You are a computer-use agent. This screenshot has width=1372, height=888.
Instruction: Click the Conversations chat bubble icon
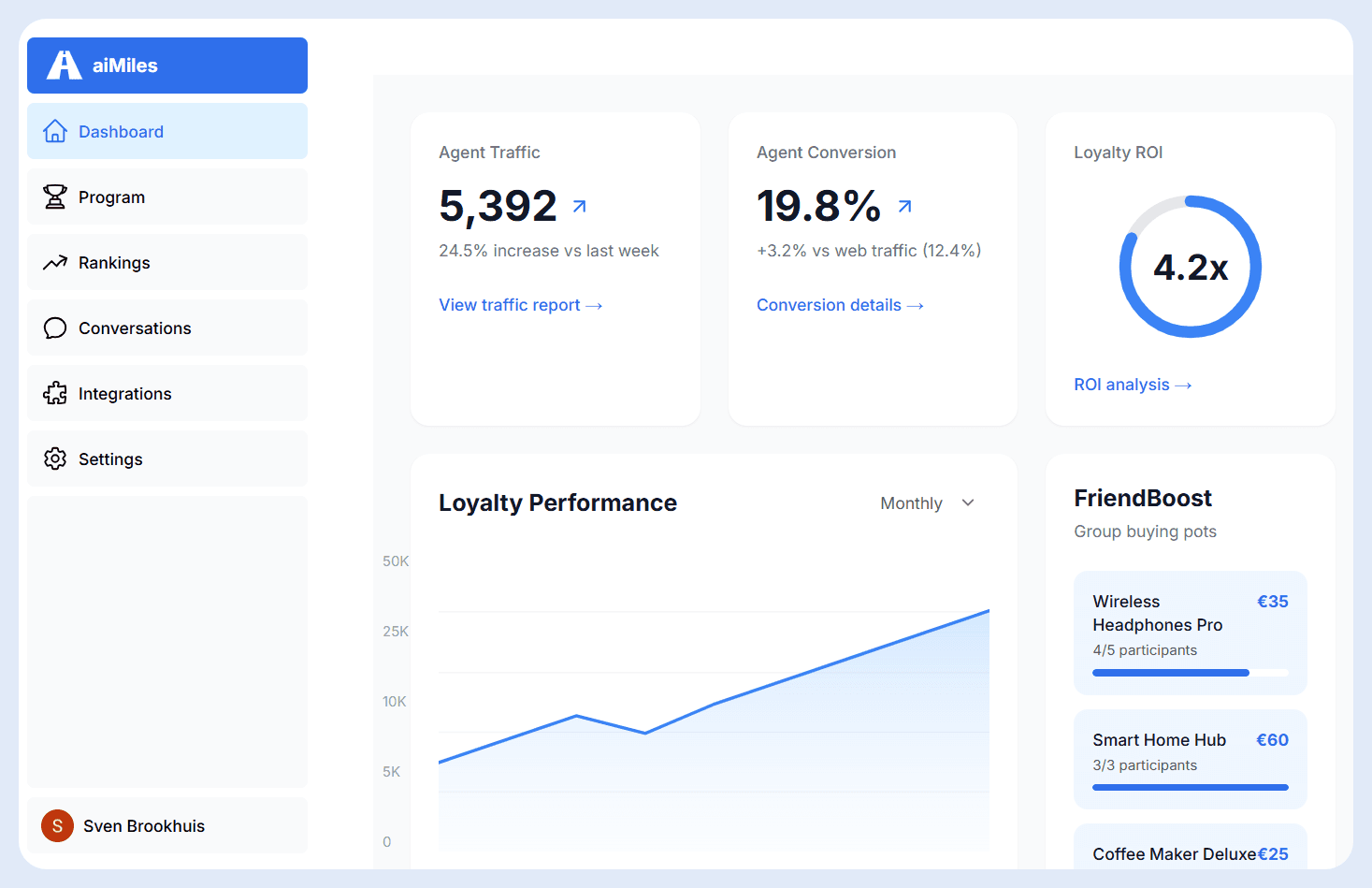tap(55, 328)
